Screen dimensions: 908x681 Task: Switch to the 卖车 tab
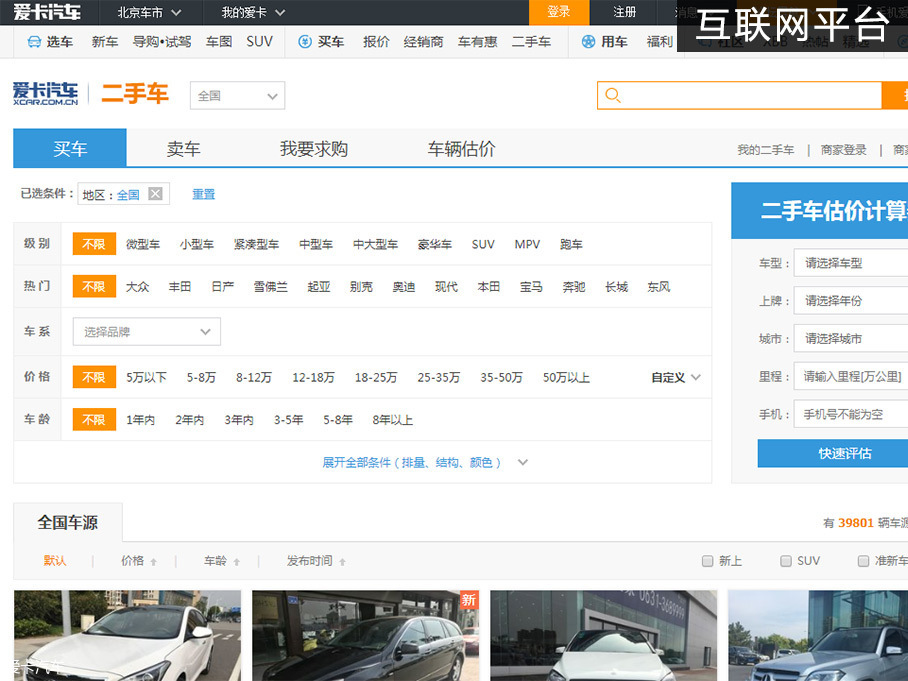click(183, 149)
